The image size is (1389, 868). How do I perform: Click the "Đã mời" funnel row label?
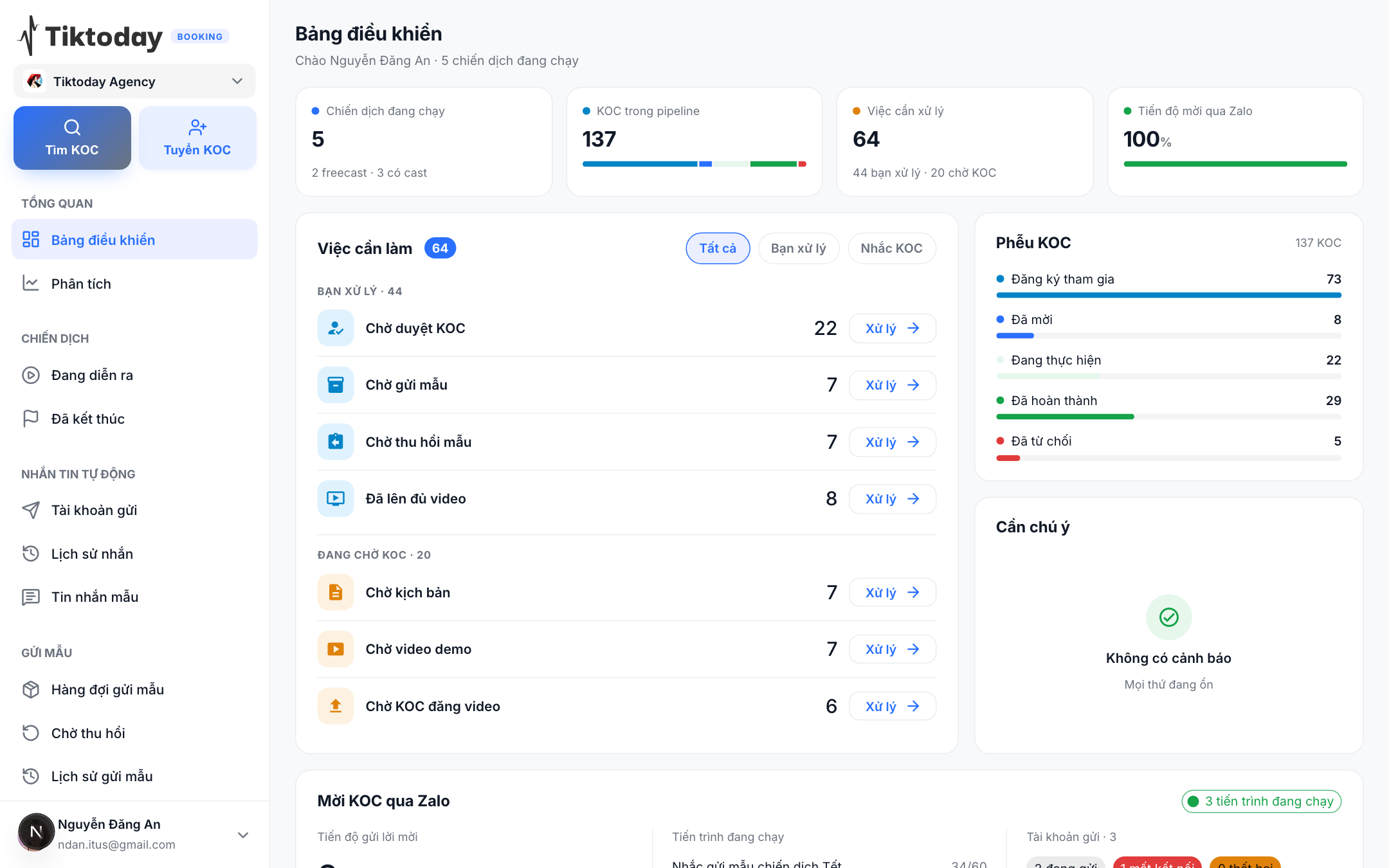1031,320
